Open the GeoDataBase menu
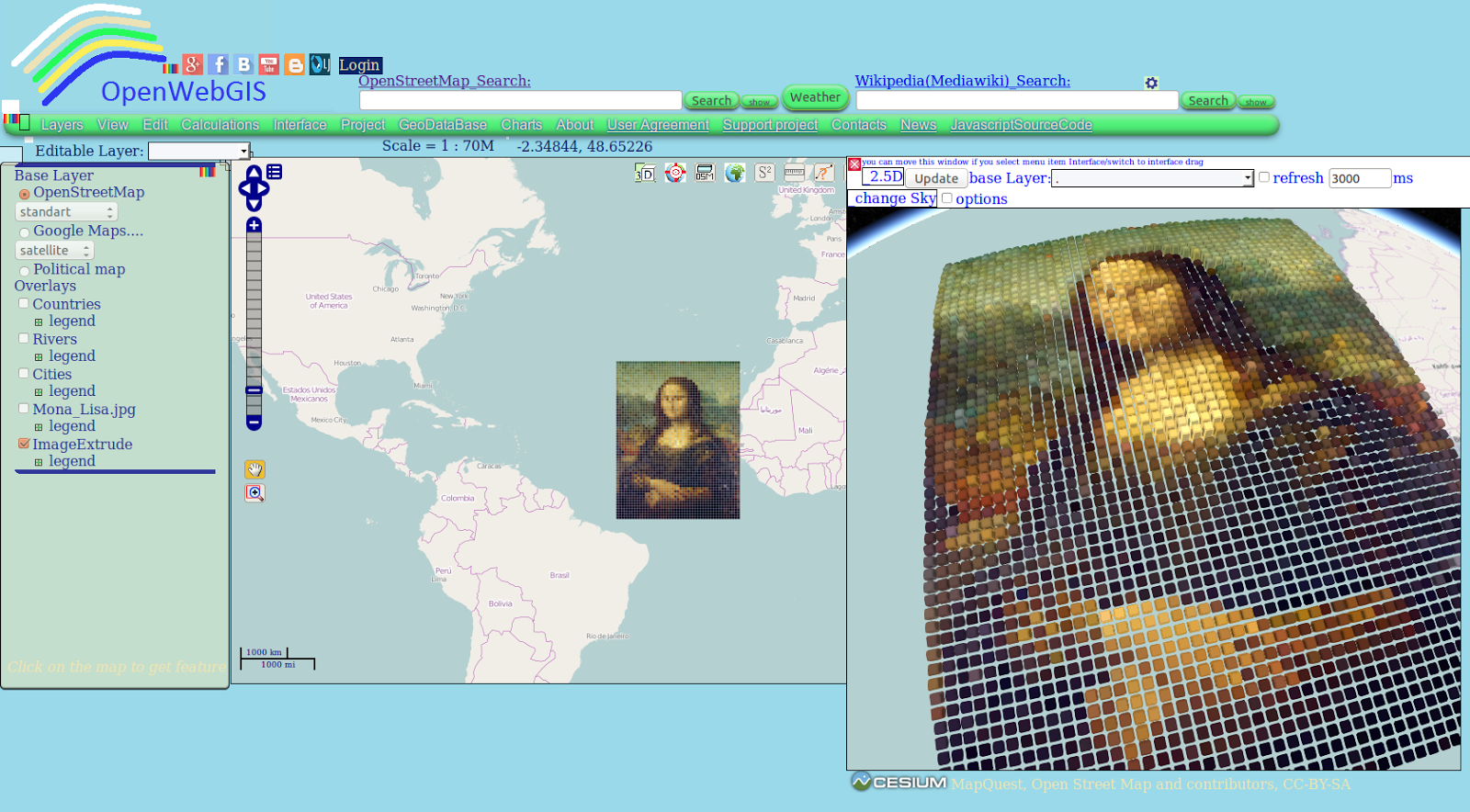The height and width of the screenshot is (812, 1470). pos(443,125)
